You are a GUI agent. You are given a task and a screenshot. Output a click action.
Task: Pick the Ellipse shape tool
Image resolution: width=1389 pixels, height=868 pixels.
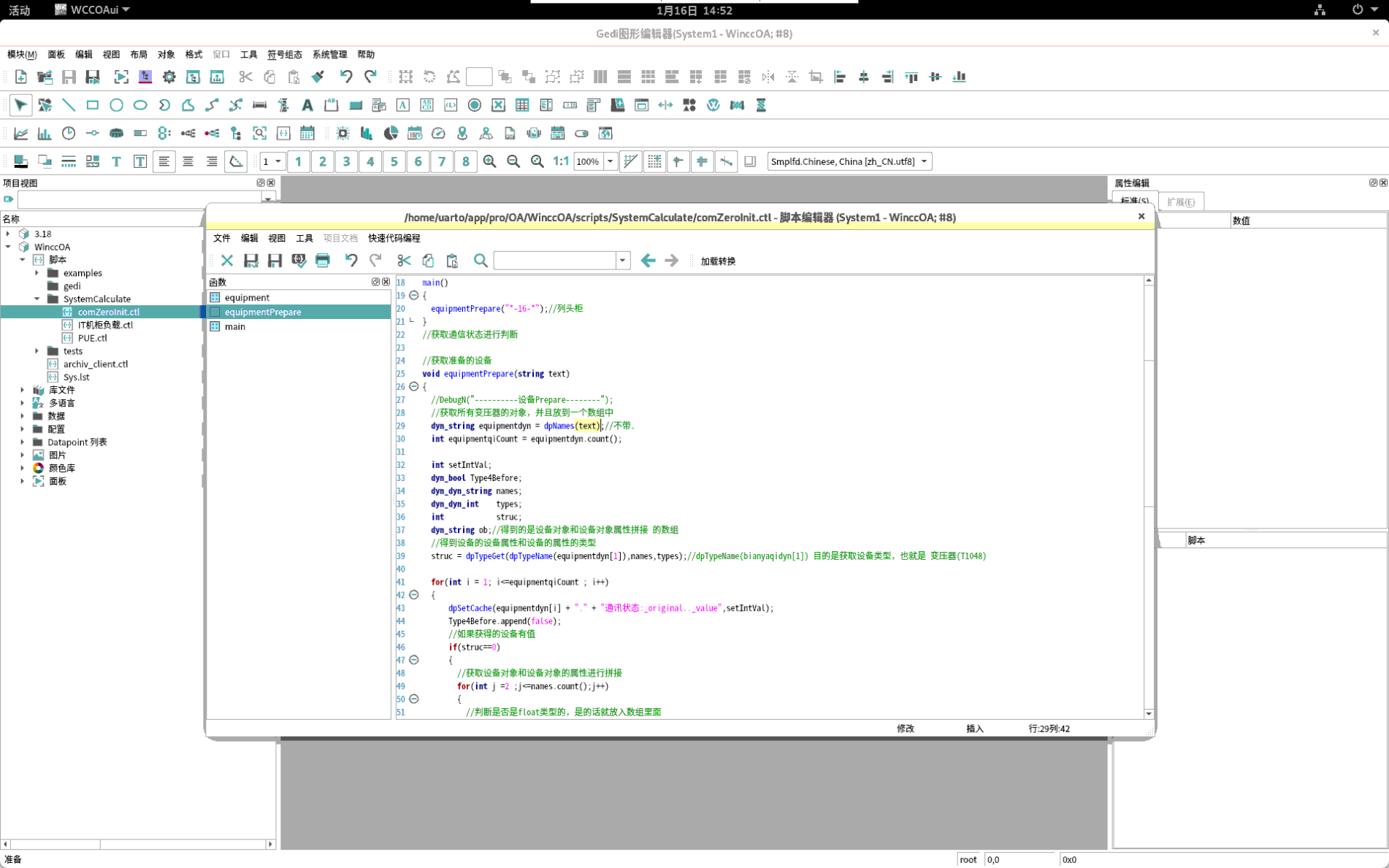[140, 105]
